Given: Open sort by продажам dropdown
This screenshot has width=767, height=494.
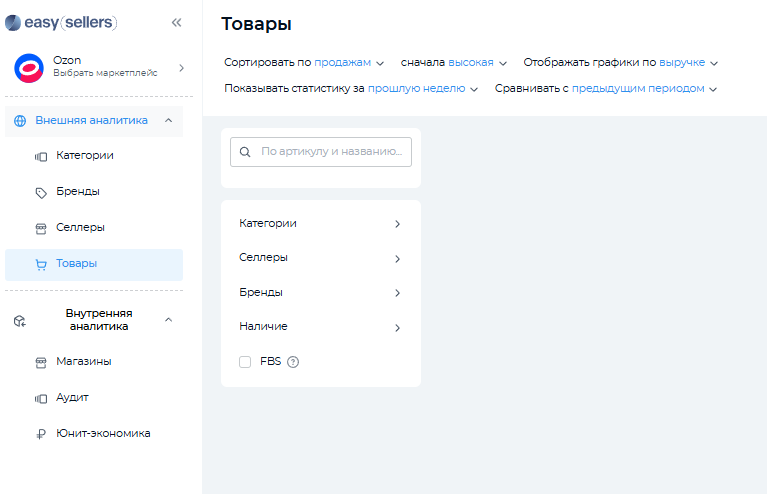Looking at the screenshot, I should click(304, 63).
